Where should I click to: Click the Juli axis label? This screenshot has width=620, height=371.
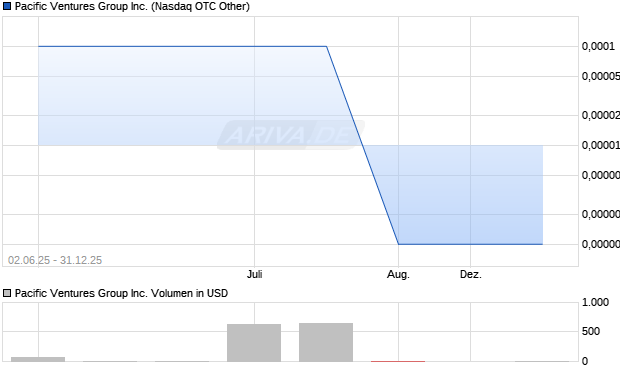pos(254,274)
